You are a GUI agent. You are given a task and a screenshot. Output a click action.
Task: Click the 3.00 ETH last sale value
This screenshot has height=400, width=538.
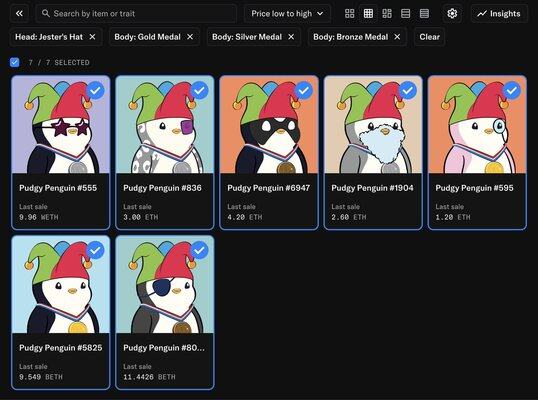pos(141,217)
